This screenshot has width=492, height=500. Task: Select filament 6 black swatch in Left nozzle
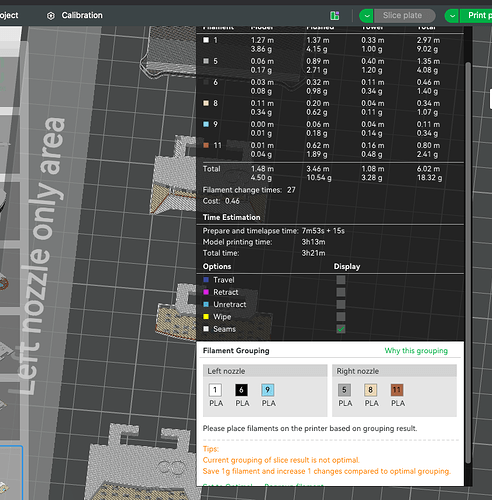(242, 390)
